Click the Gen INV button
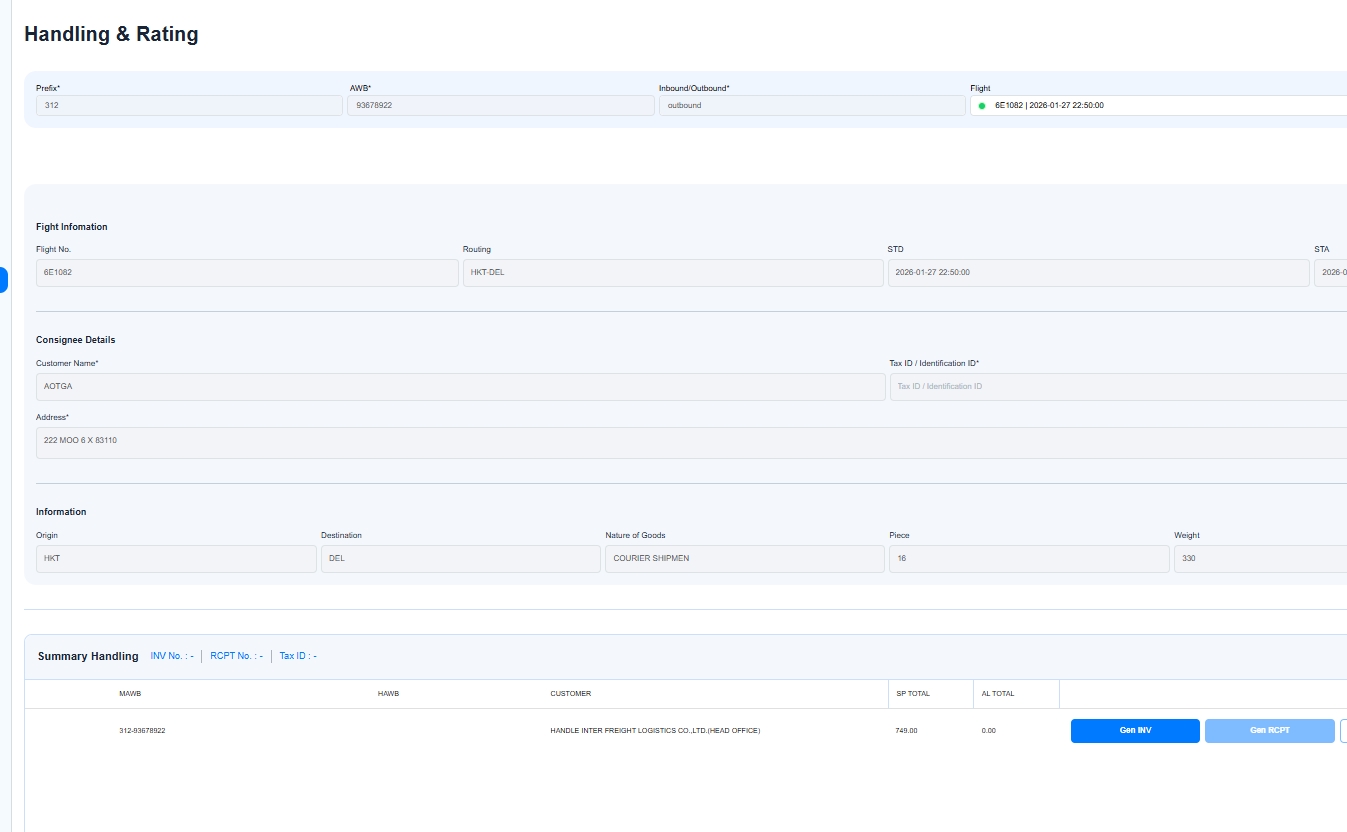1347x832 pixels. [x=1135, y=731]
